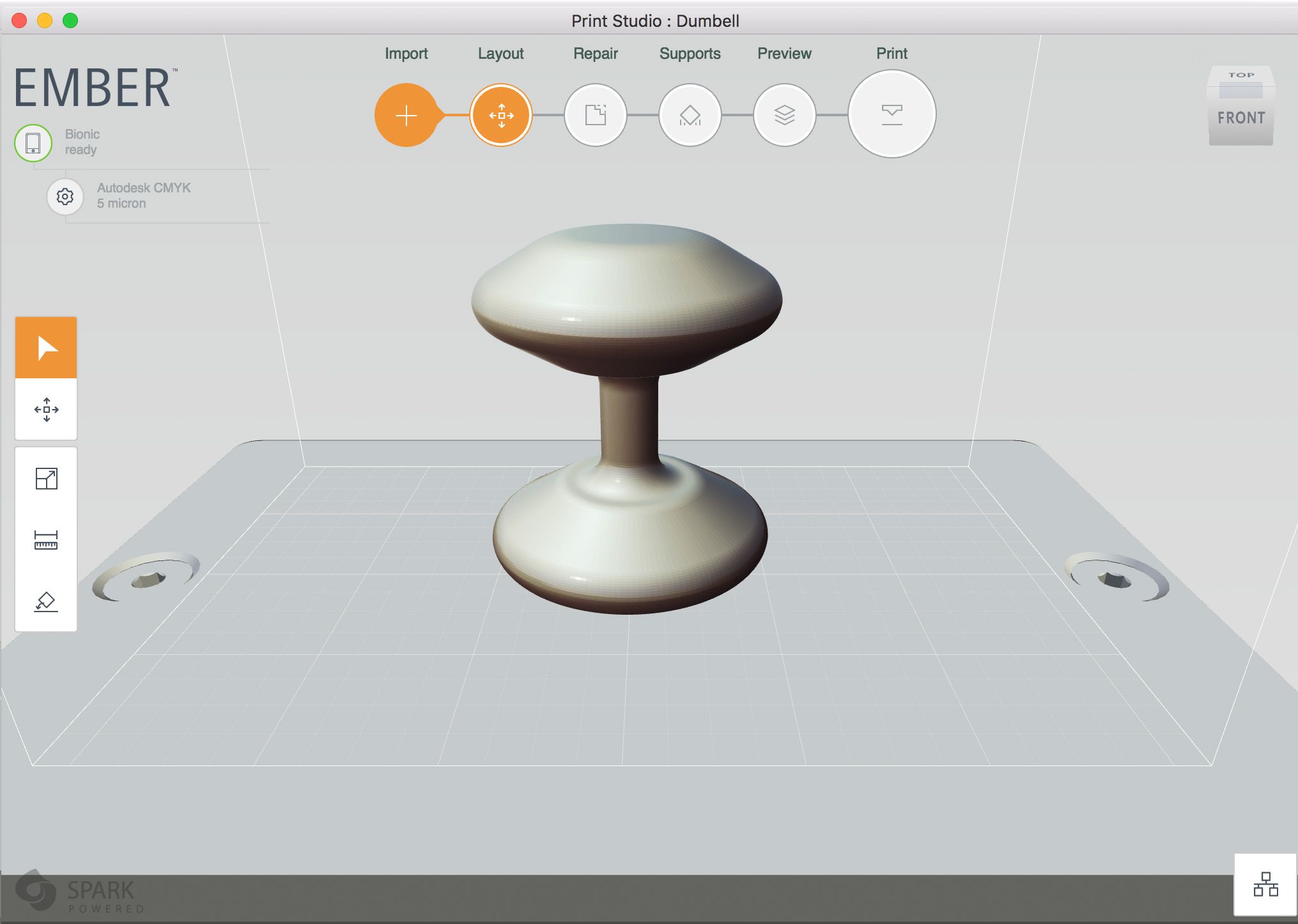
Task: Click the Import label
Action: coord(406,54)
